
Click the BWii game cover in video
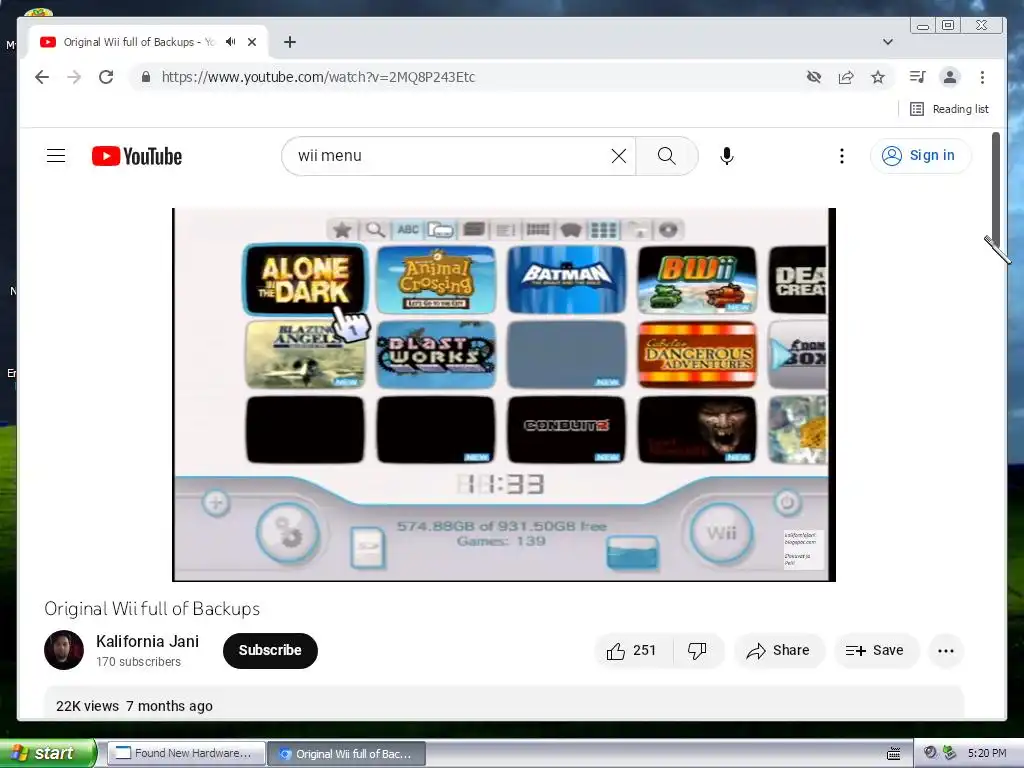click(x=697, y=280)
